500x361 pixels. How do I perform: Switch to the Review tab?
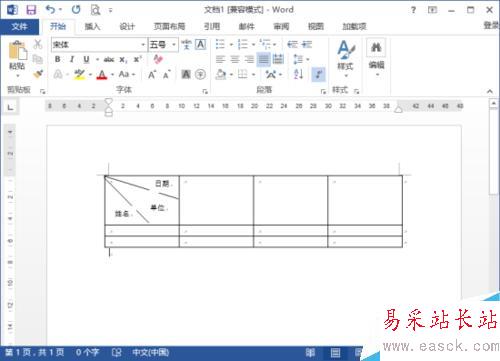(281, 26)
